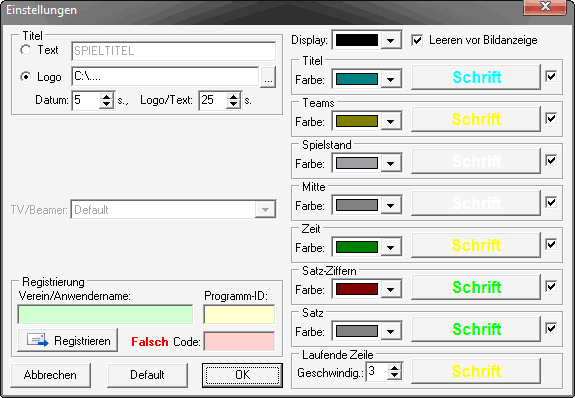This screenshot has width=575, height=398.
Task: Click the Schrift font button for Satz
Action: [x=476, y=329]
